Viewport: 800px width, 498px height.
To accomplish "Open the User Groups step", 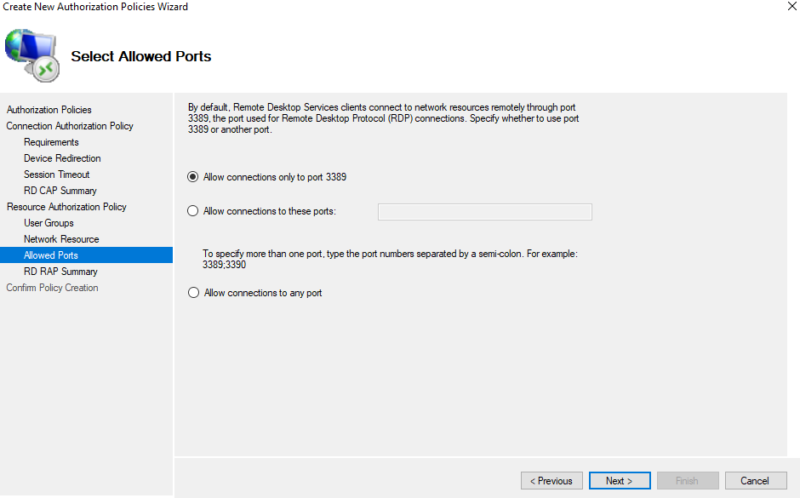I will (49, 223).
